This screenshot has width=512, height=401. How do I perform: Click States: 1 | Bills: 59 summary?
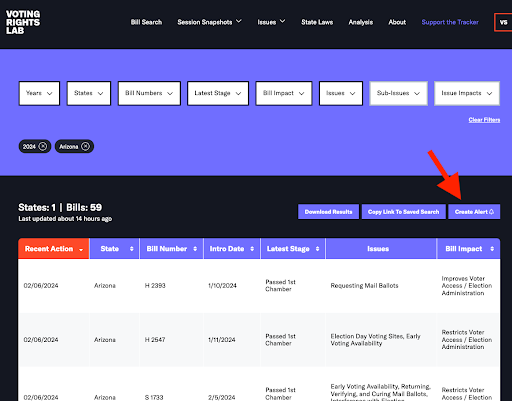pyautogui.click(x=60, y=207)
